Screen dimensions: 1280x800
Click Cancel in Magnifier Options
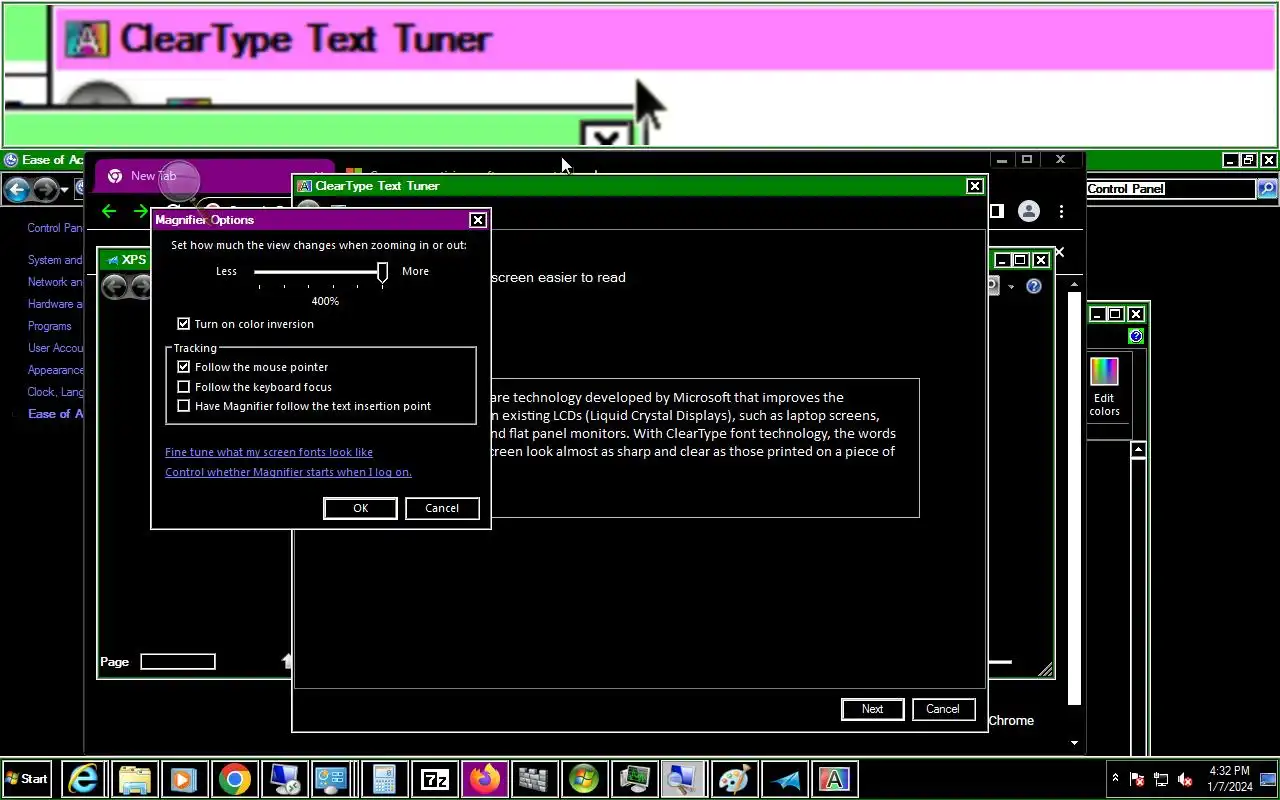[442, 508]
